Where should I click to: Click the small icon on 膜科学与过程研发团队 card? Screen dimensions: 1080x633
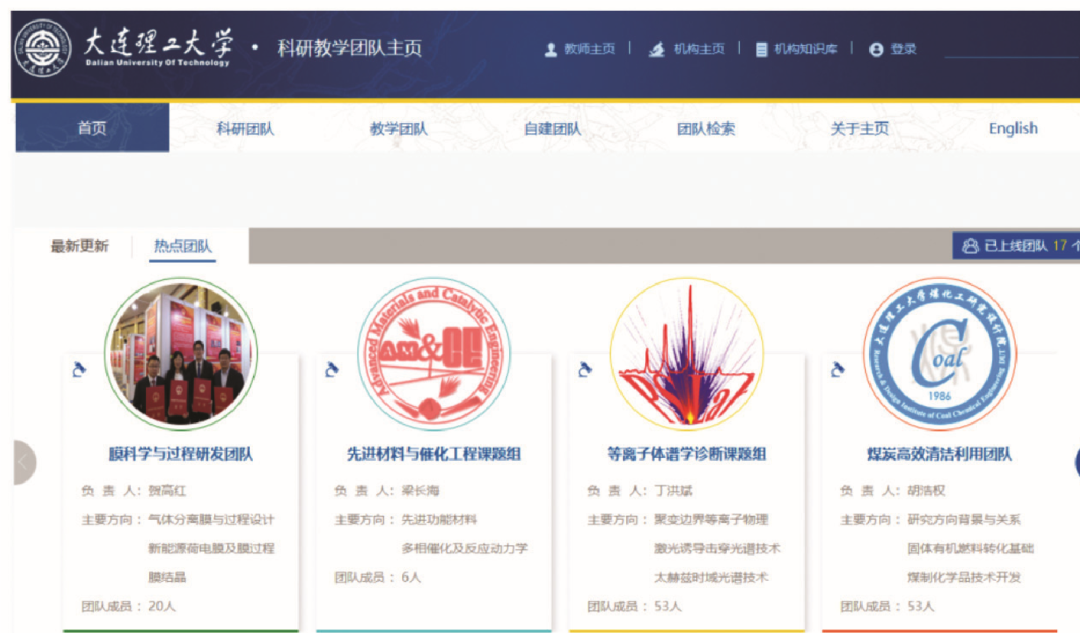pos(80,370)
